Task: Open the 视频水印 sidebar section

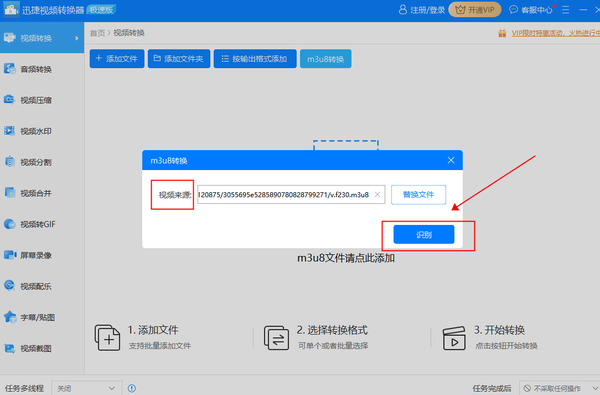Action: 42,131
